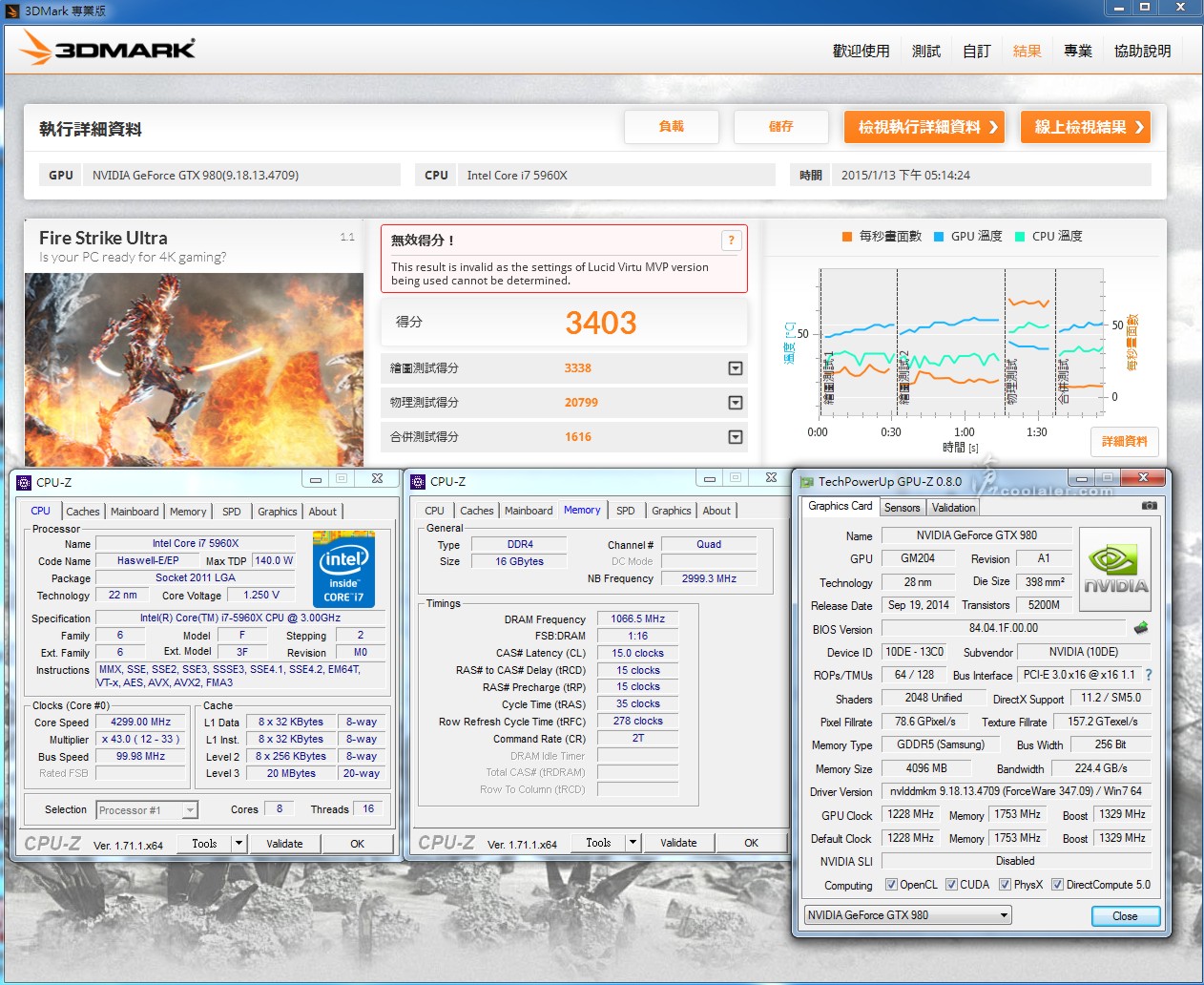Image resolution: width=1204 pixels, height=985 pixels.
Task: Click the Core Speed 4299.00 MHz field
Action: click(x=141, y=723)
